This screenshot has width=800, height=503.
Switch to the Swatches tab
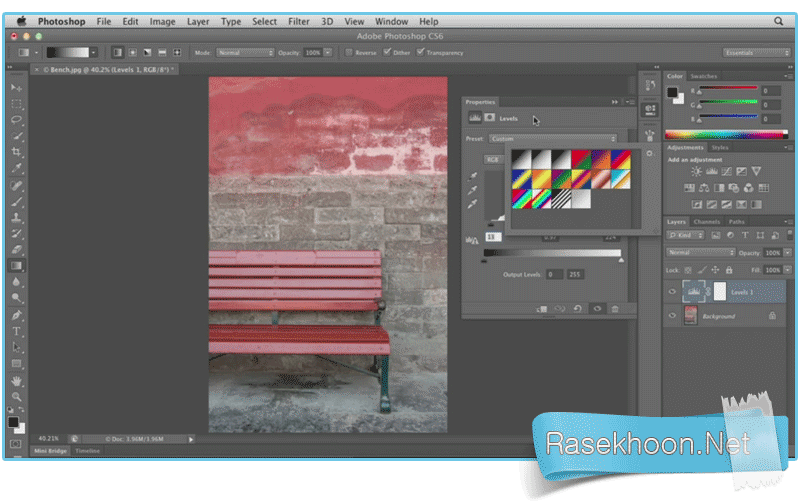704,76
